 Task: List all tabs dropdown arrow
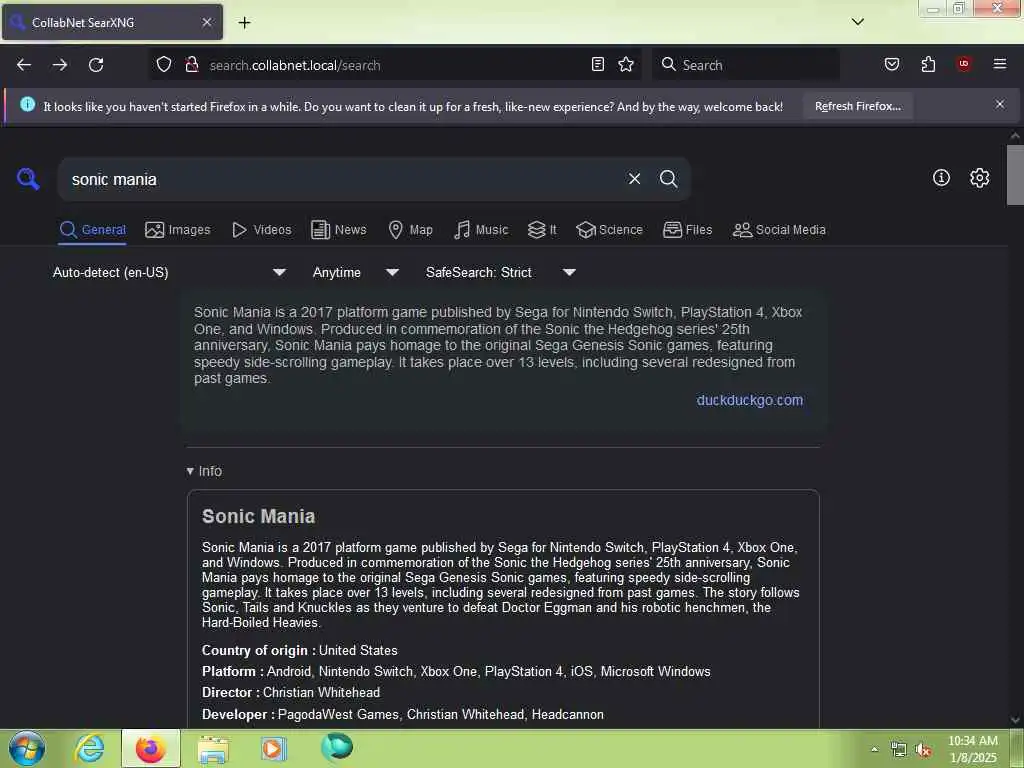858,22
